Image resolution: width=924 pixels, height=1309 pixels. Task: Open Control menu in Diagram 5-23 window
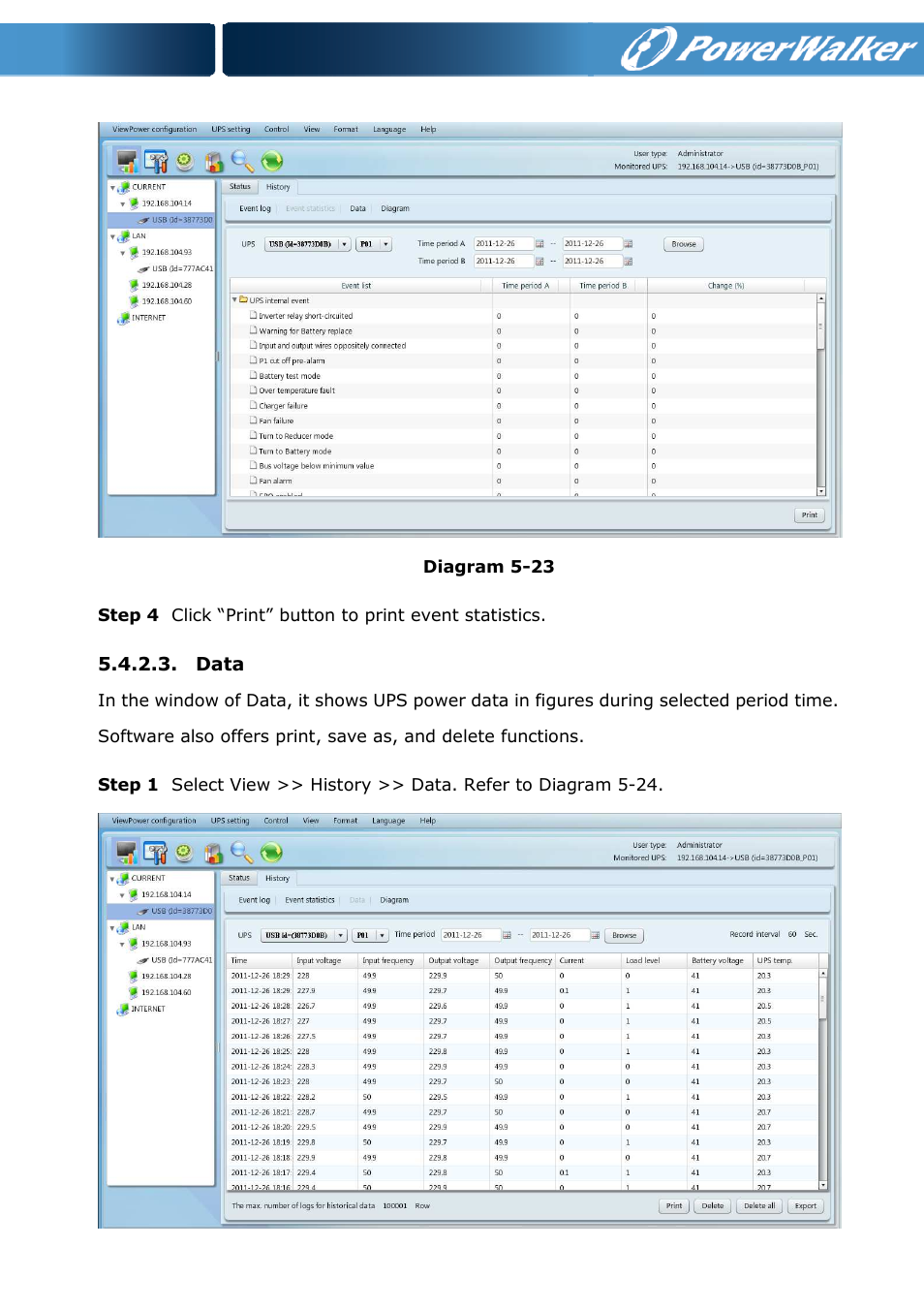[277, 129]
